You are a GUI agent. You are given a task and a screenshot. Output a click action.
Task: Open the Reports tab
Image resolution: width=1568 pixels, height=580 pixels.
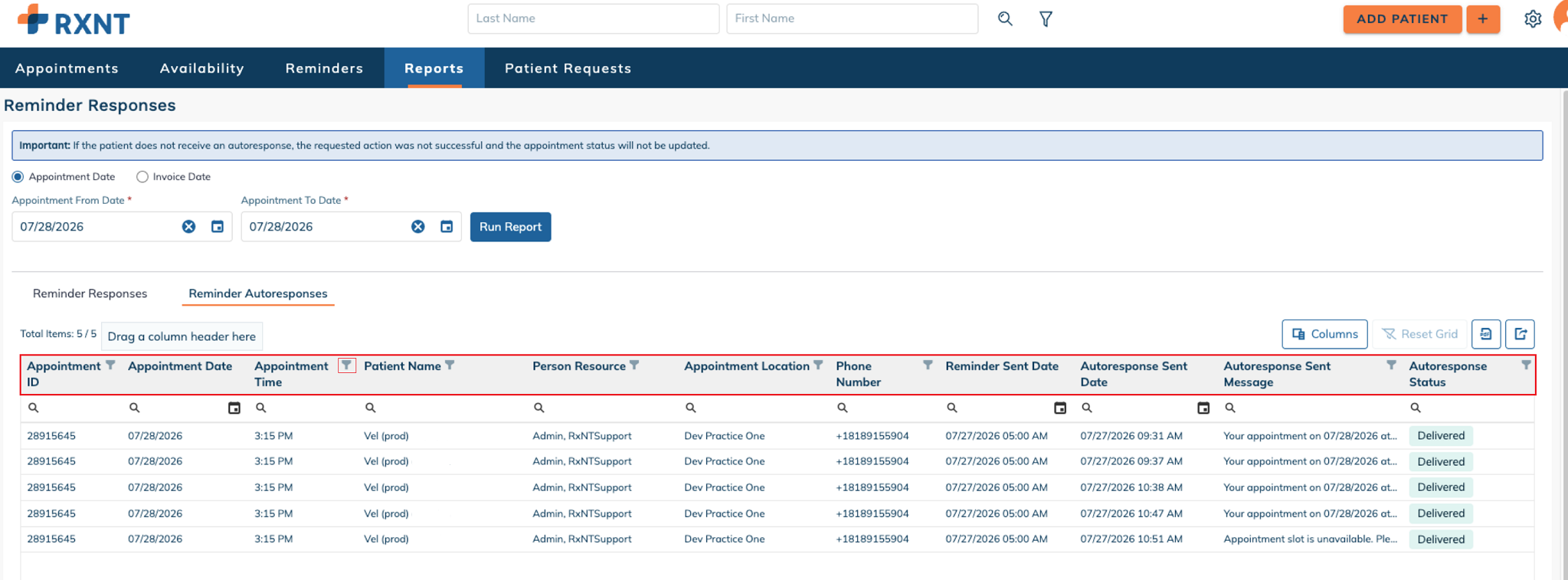pyautogui.click(x=434, y=68)
